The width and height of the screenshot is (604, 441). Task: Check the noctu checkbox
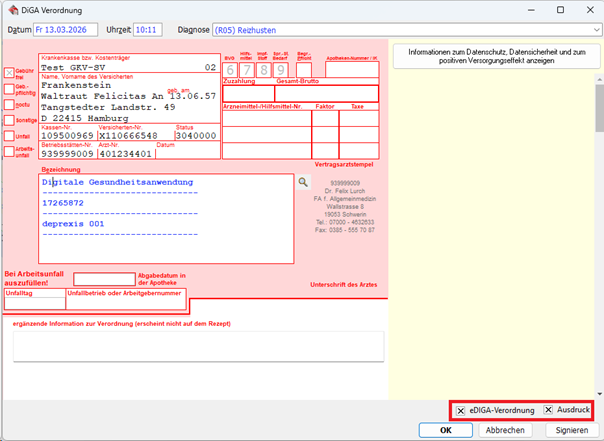click(x=10, y=104)
